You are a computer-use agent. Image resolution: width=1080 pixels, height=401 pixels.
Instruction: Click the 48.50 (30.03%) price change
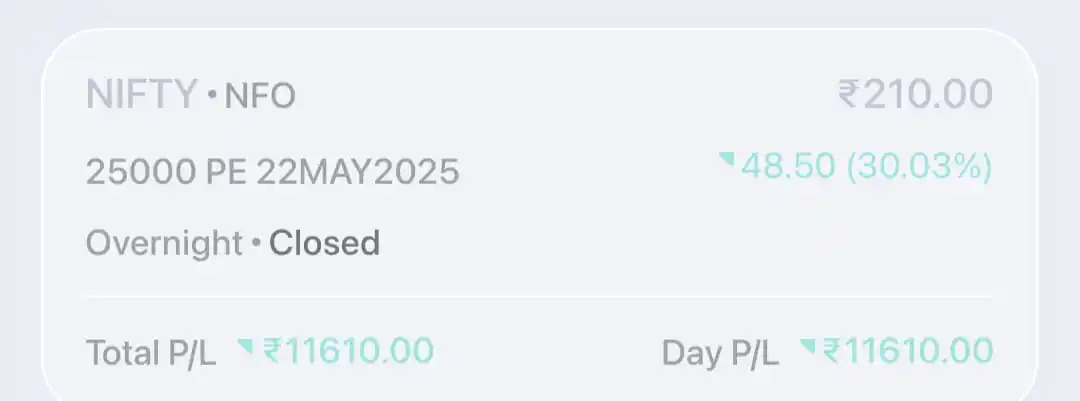click(x=866, y=166)
